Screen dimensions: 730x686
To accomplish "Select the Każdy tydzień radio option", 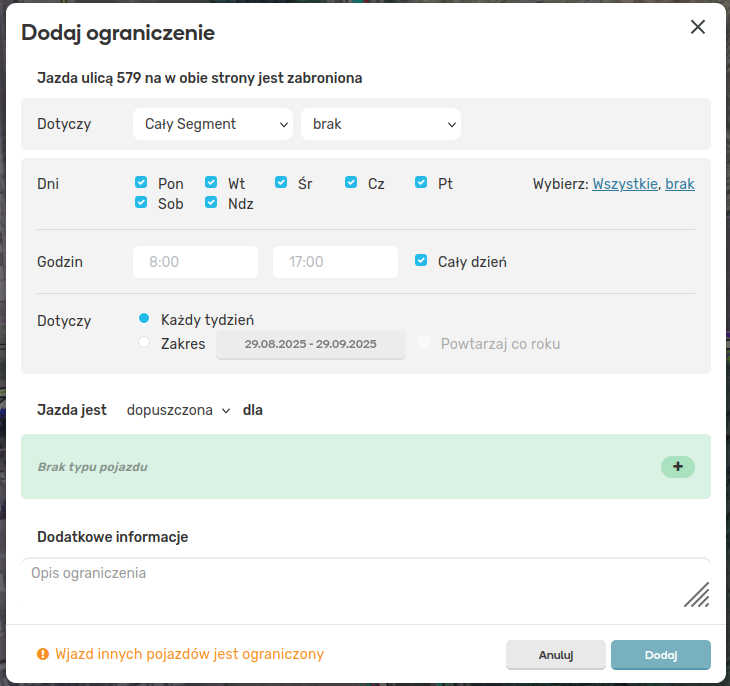I will [144, 319].
